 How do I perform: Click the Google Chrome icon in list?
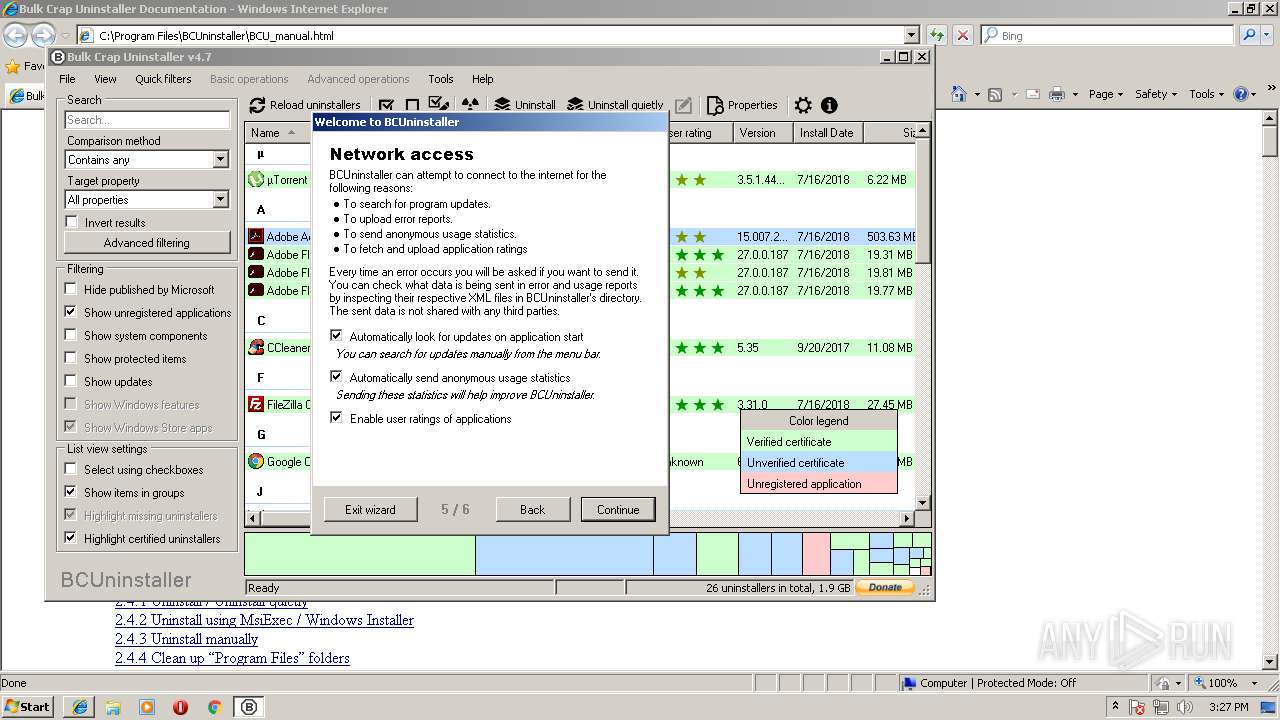pyautogui.click(x=256, y=462)
